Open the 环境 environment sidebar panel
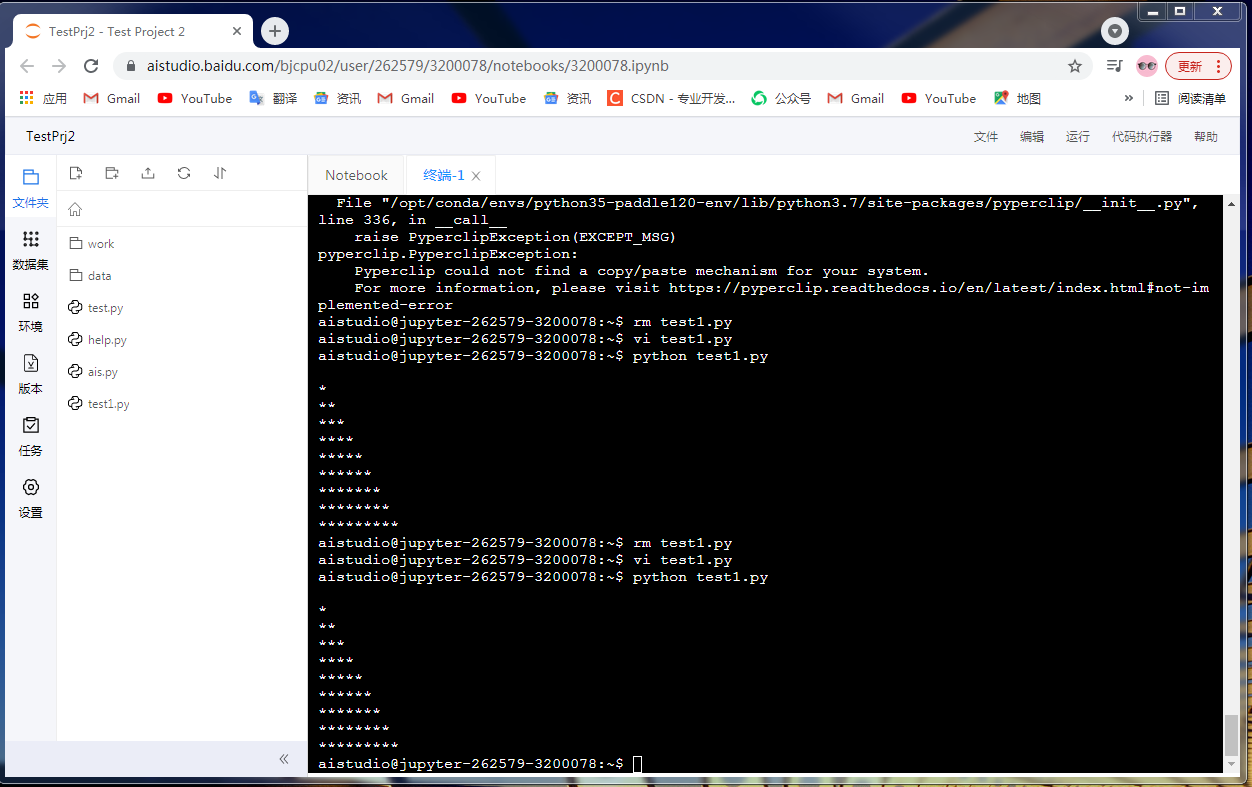1252x787 pixels. click(x=30, y=312)
